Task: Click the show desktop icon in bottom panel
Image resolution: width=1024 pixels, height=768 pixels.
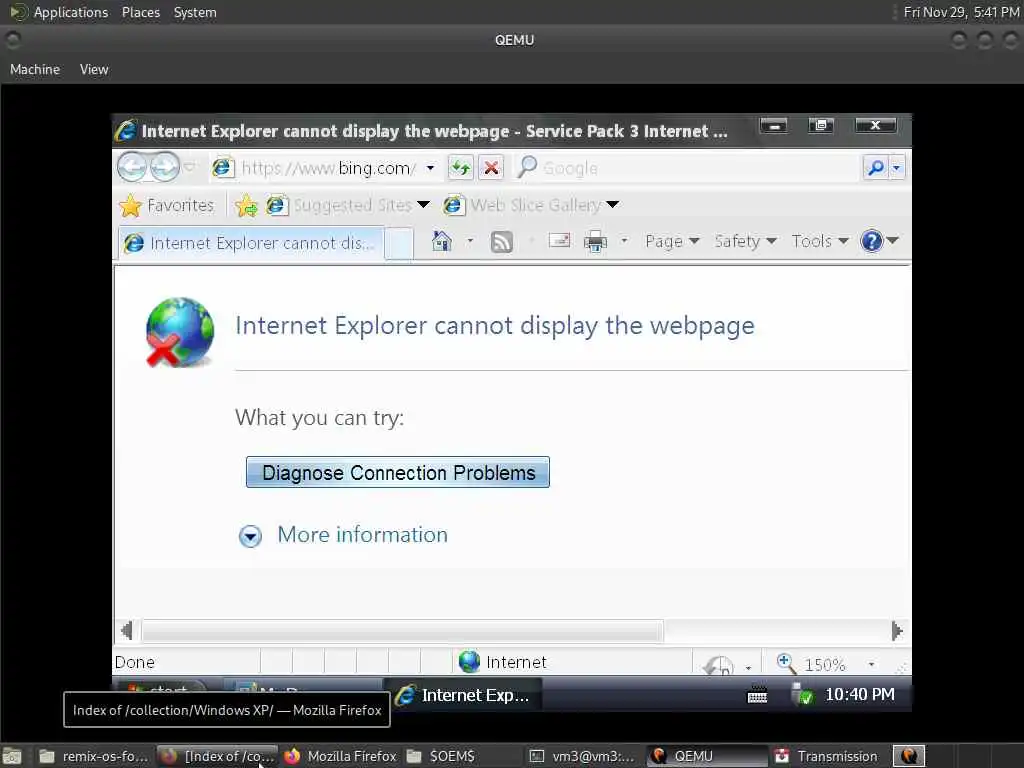Action: (x=11, y=756)
